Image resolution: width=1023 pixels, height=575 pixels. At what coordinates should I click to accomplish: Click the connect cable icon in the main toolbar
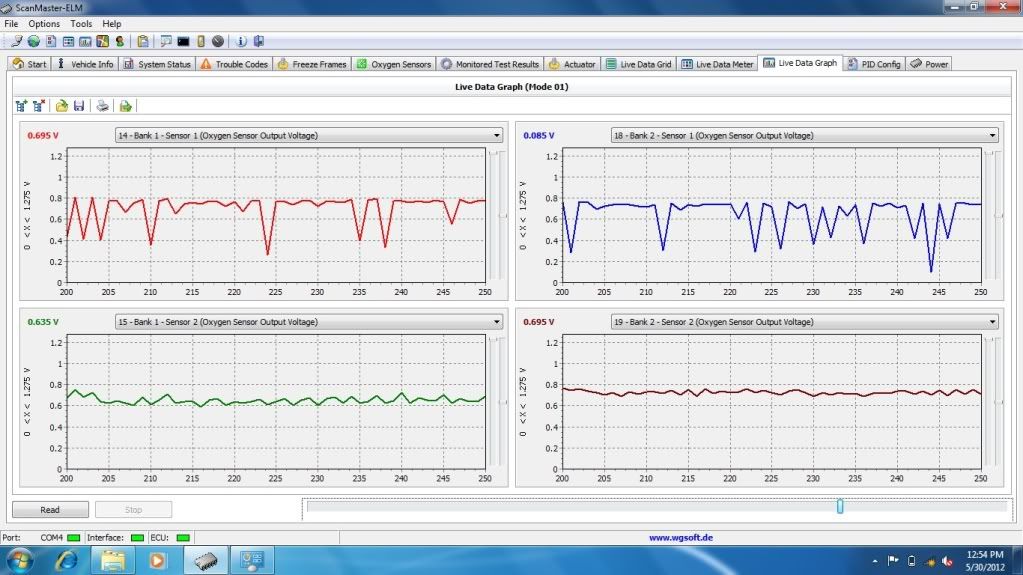[16, 41]
